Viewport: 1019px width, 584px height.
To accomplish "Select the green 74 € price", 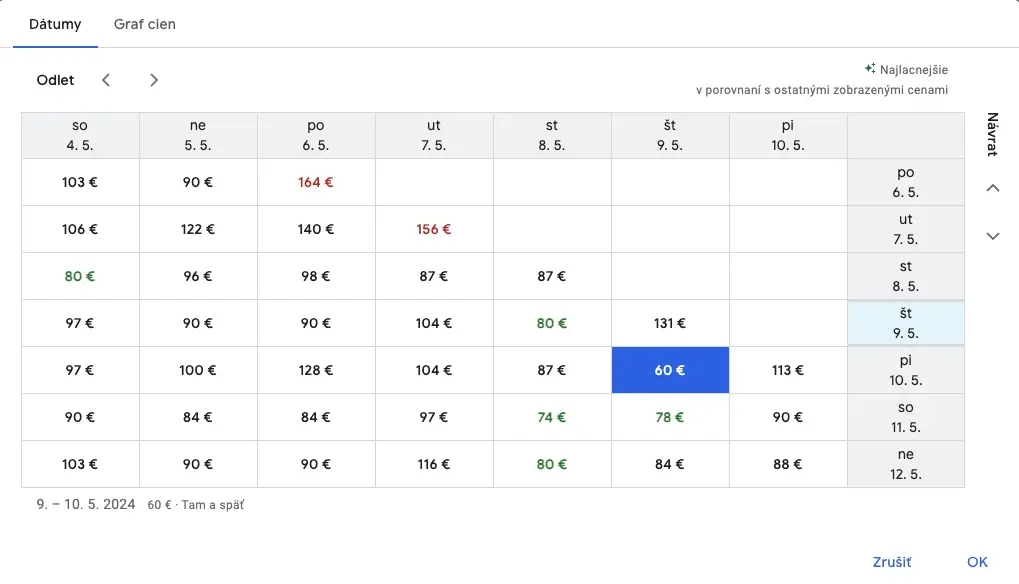I will tap(551, 417).
